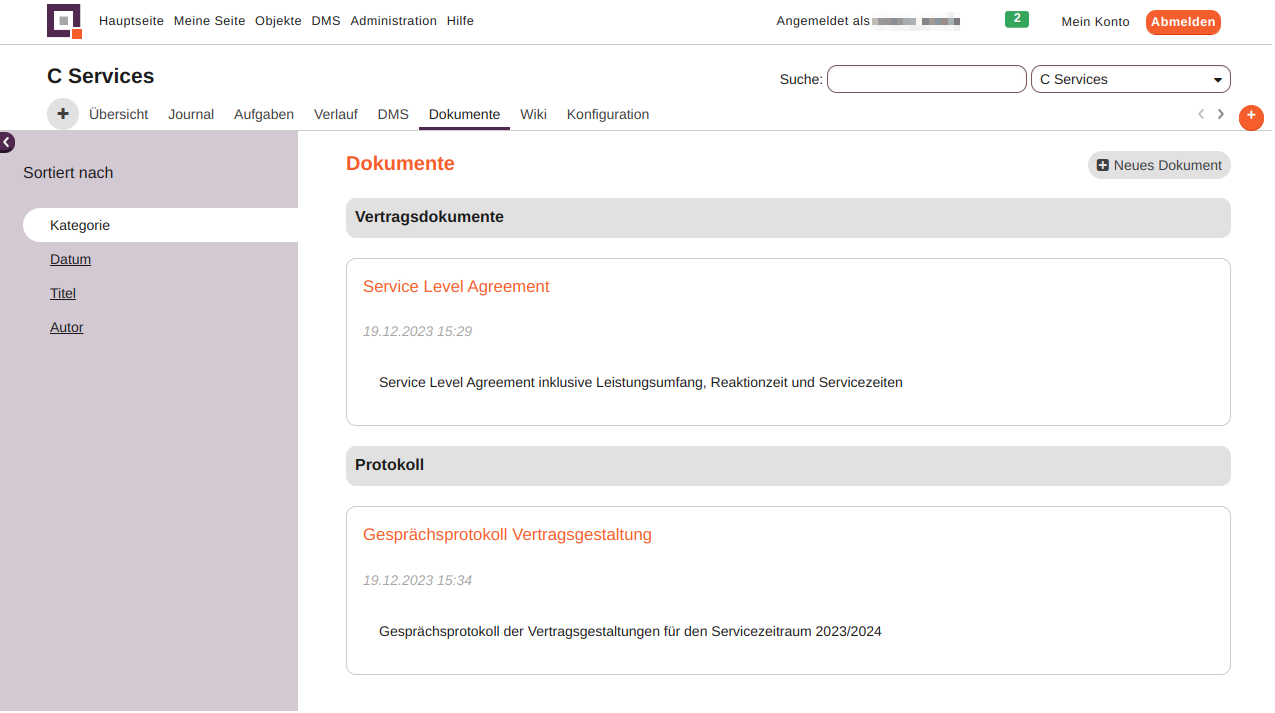1275x713 pixels.
Task: Select Hauptseite from the top navigation
Action: click(131, 20)
